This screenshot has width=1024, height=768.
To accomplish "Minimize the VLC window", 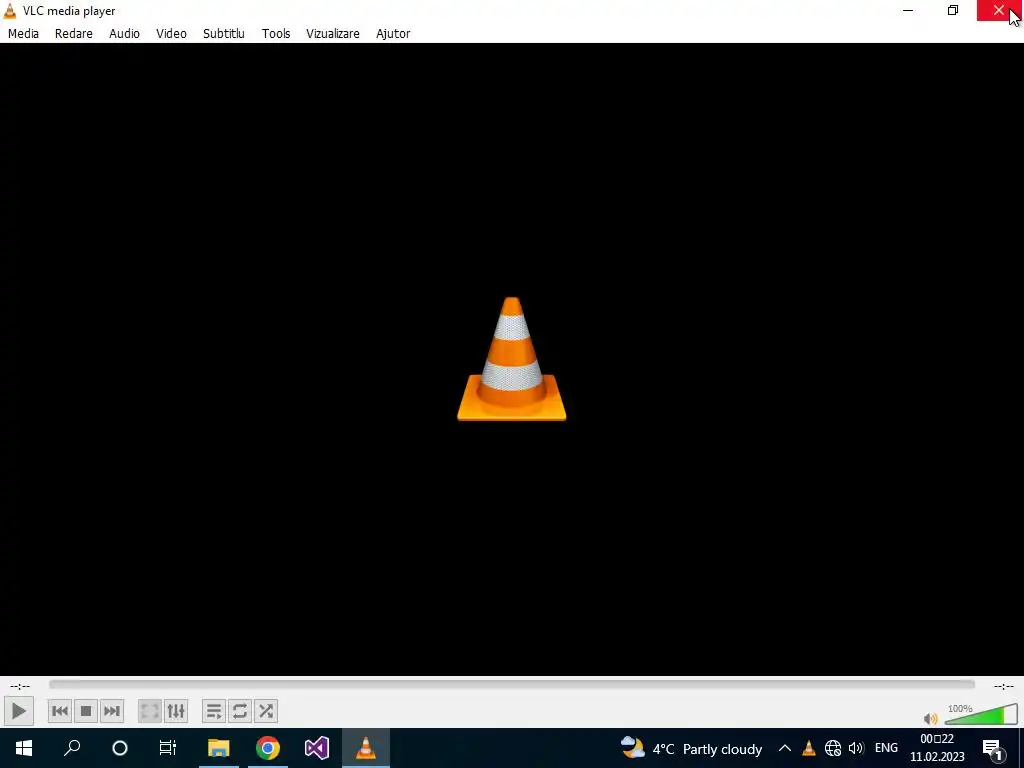I will click(908, 10).
